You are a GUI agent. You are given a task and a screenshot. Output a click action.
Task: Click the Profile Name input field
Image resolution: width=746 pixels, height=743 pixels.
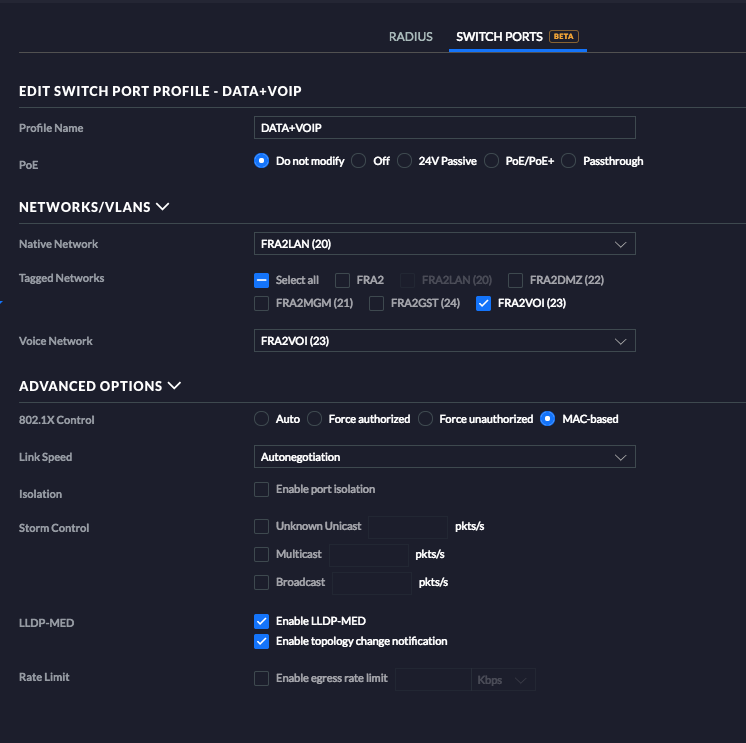click(x=445, y=128)
